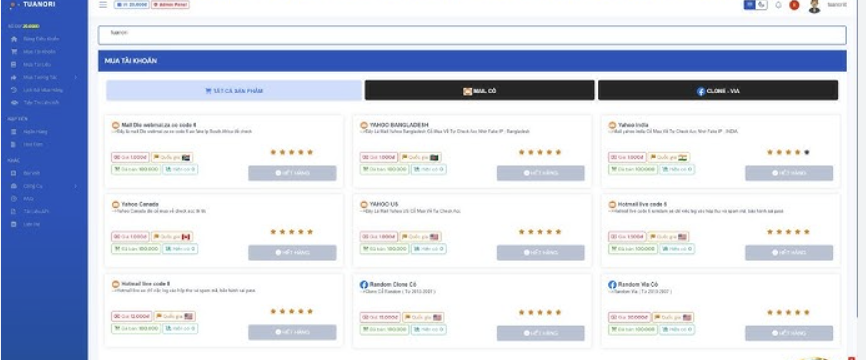Image resolution: width=866 pixels, height=360 pixels.
Task: Click star rating on Random Via Cổ card
Action: pos(789,313)
